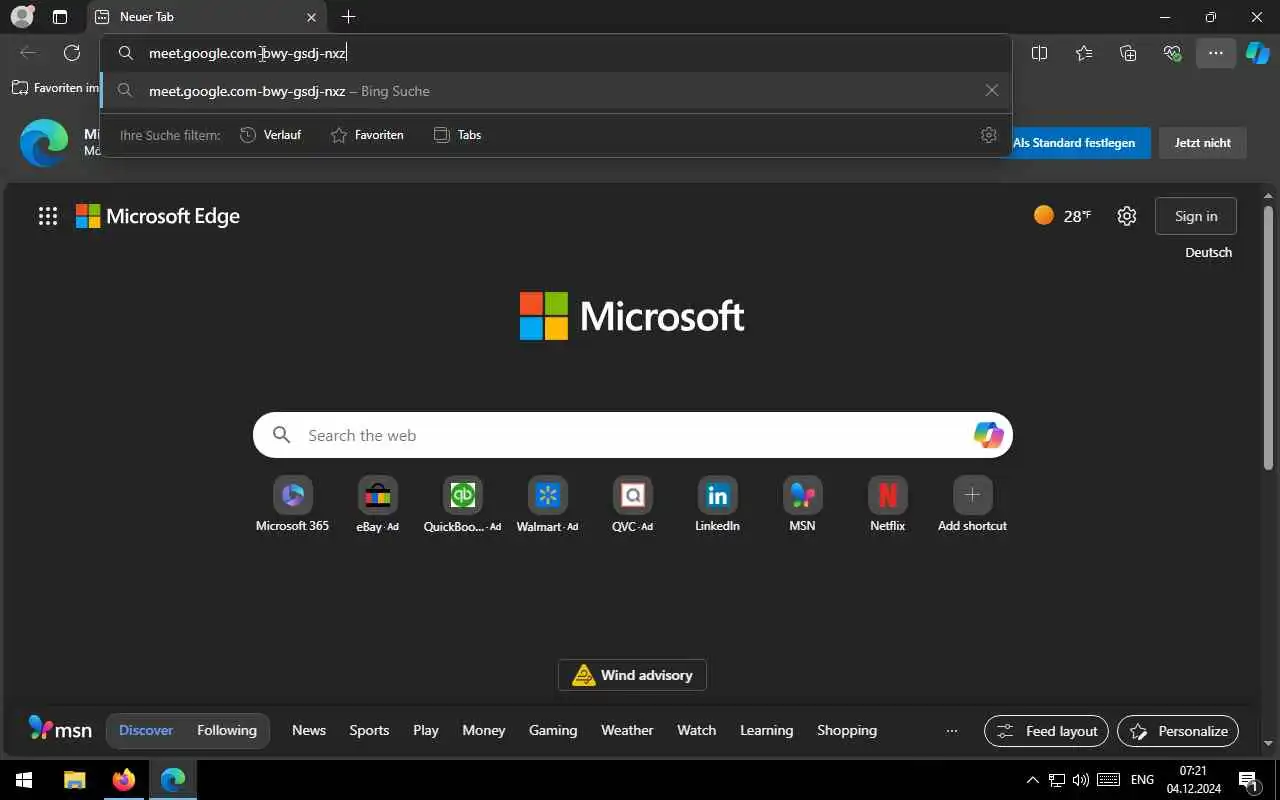Open the Collections toolbar icon

coord(1128,53)
